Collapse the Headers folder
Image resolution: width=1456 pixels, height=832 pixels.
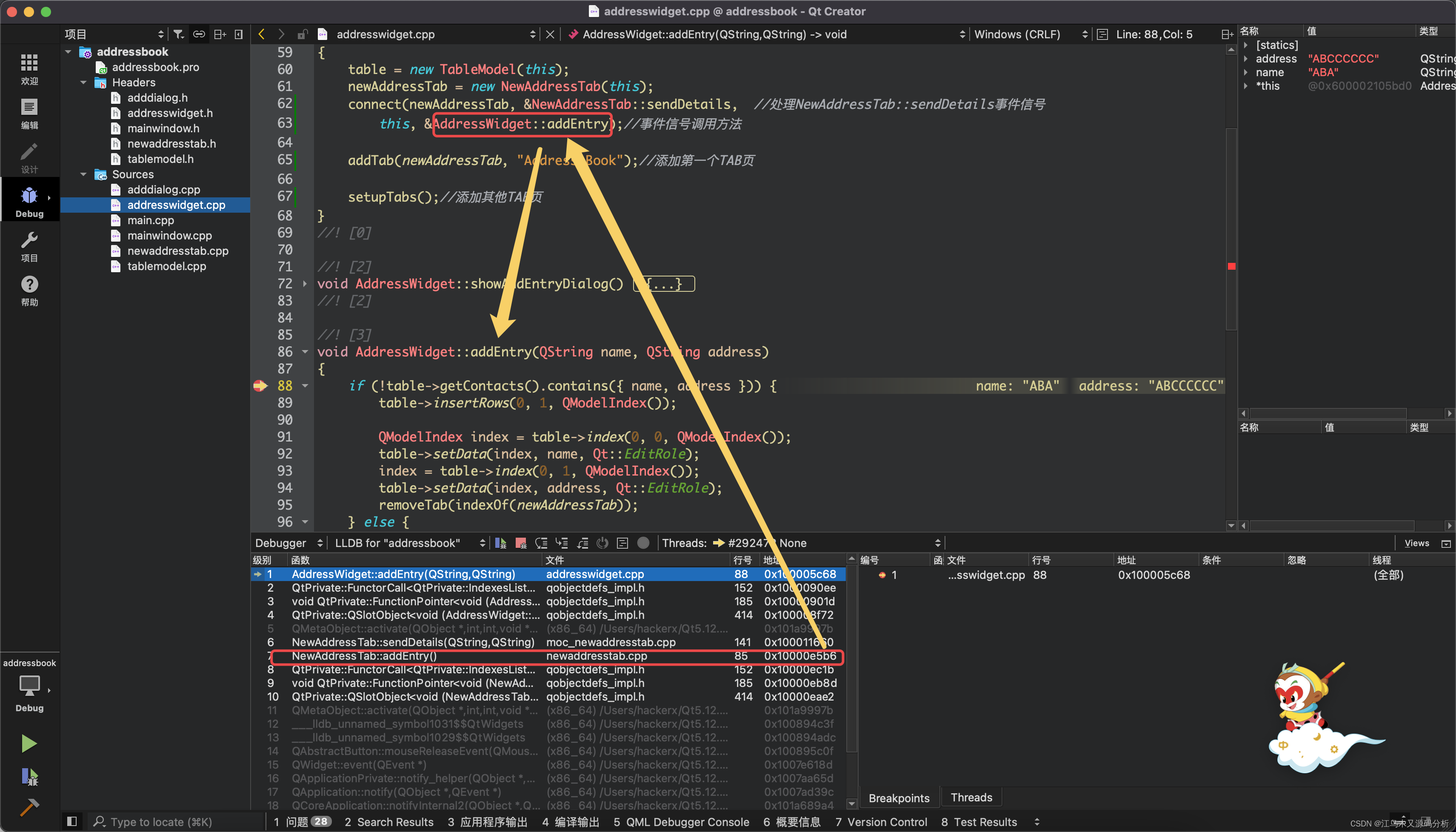click(83, 82)
